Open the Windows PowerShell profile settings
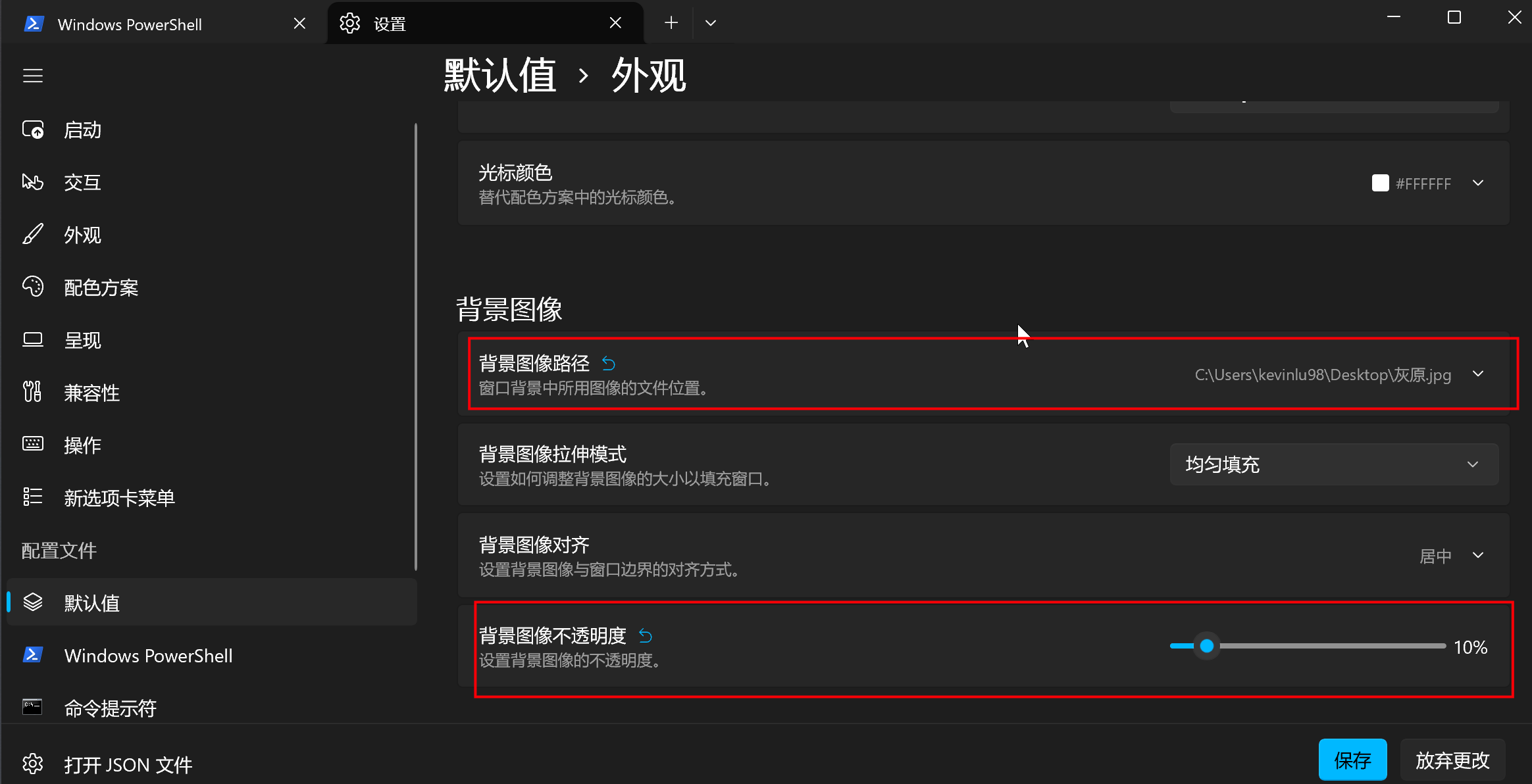Viewport: 1532px width, 784px height. (x=148, y=655)
